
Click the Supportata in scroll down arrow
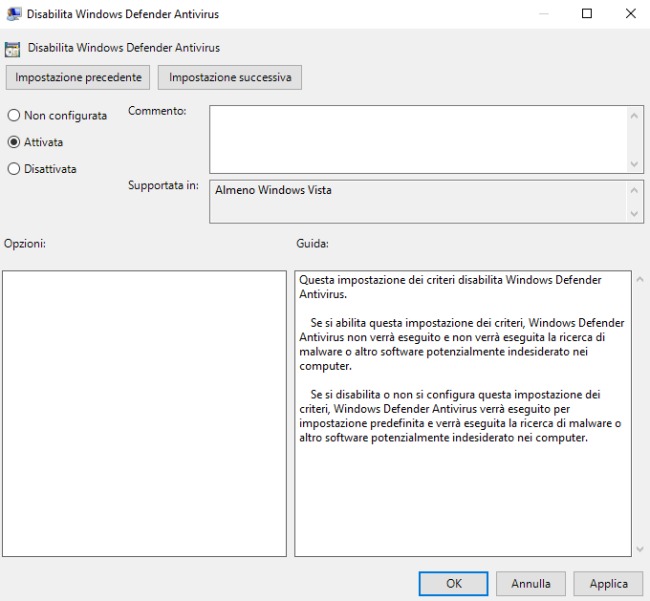634,213
